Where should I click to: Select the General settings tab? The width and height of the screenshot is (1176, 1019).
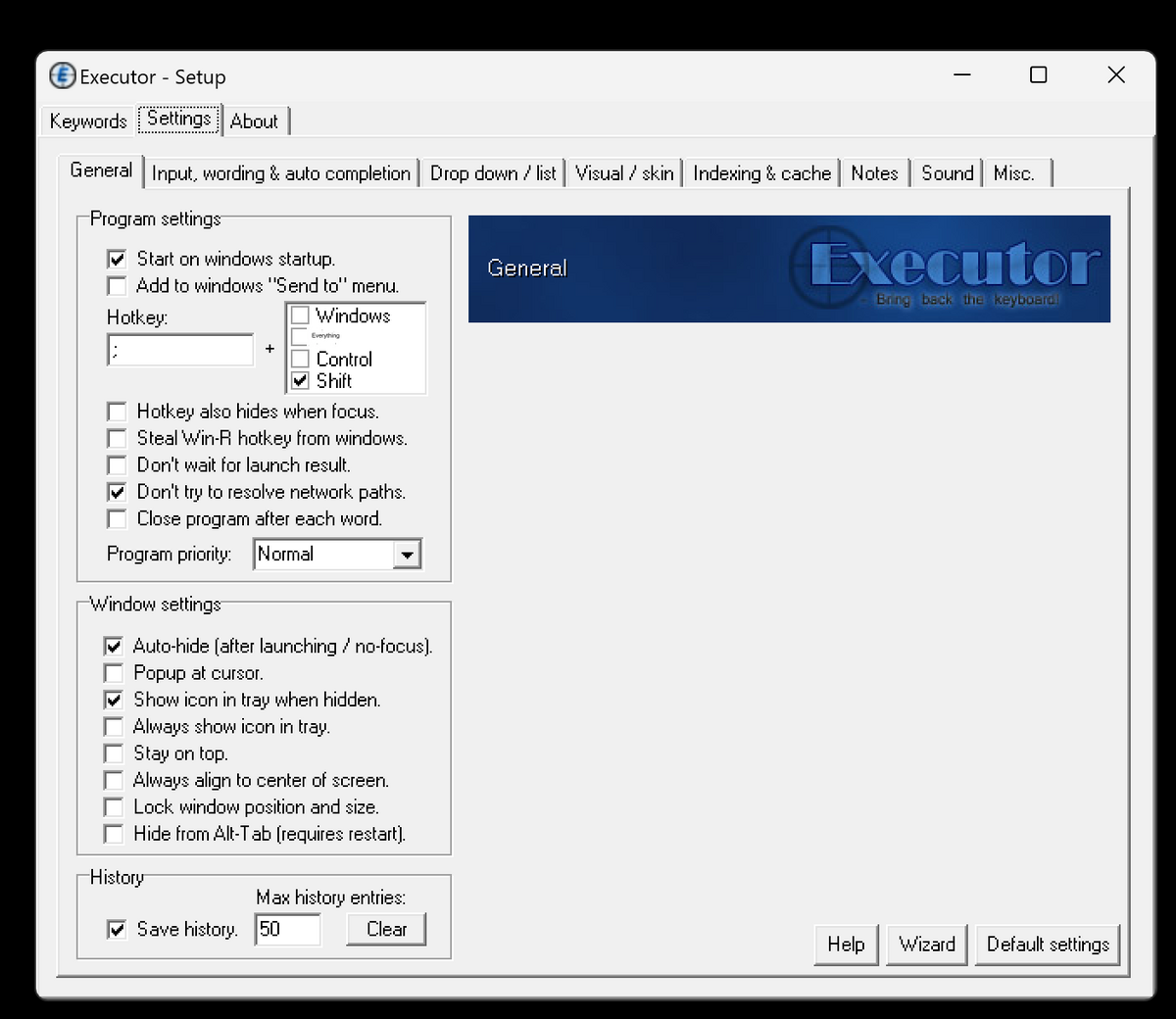[x=101, y=170]
